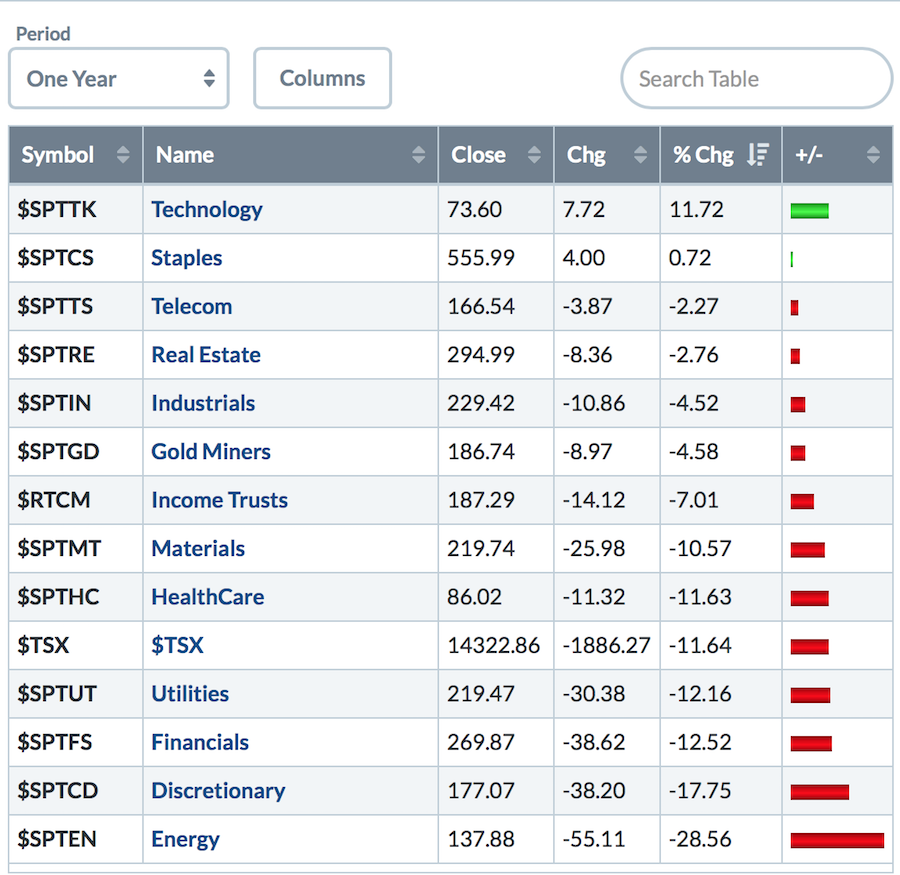The width and height of the screenshot is (900, 875).
Task: Follow the Gold Miners link
Action: pos(211,452)
